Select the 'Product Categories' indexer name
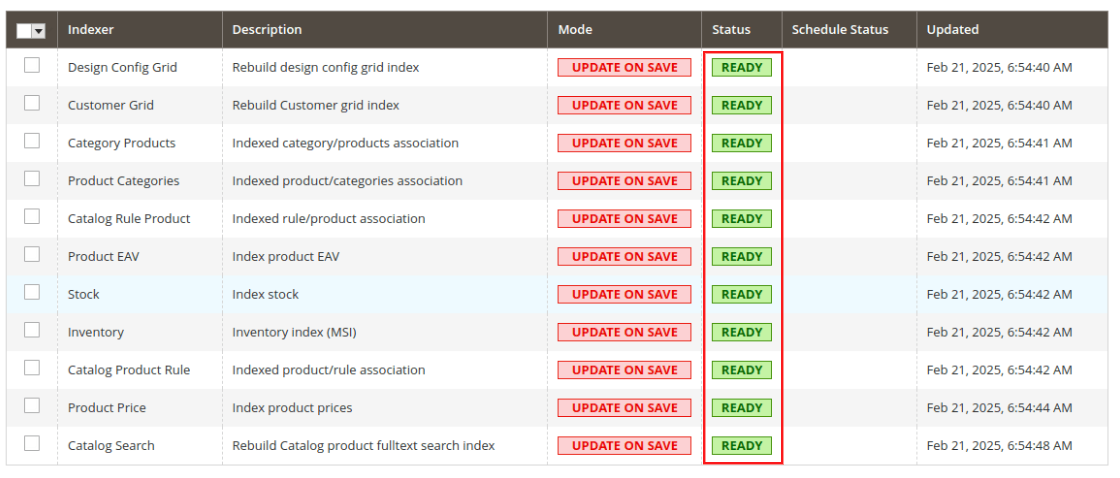1120x478 pixels. point(124,181)
